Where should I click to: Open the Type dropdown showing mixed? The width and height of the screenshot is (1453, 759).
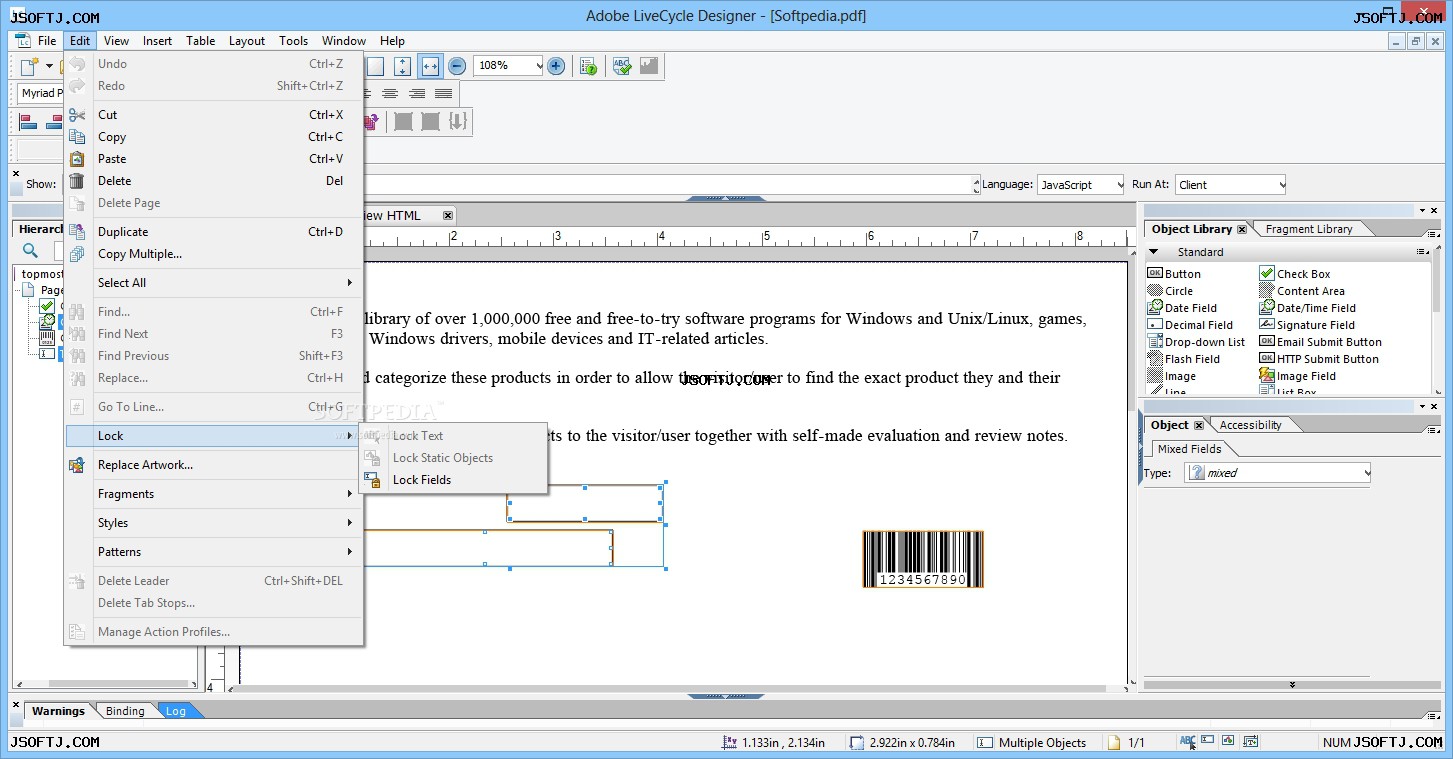[x=1277, y=473]
